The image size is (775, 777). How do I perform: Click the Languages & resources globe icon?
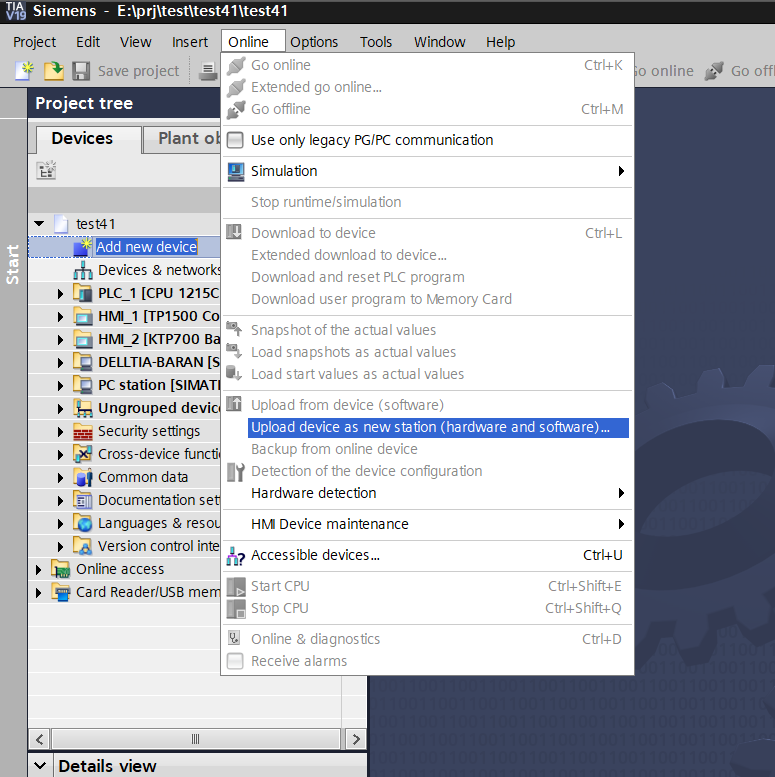click(x=83, y=523)
